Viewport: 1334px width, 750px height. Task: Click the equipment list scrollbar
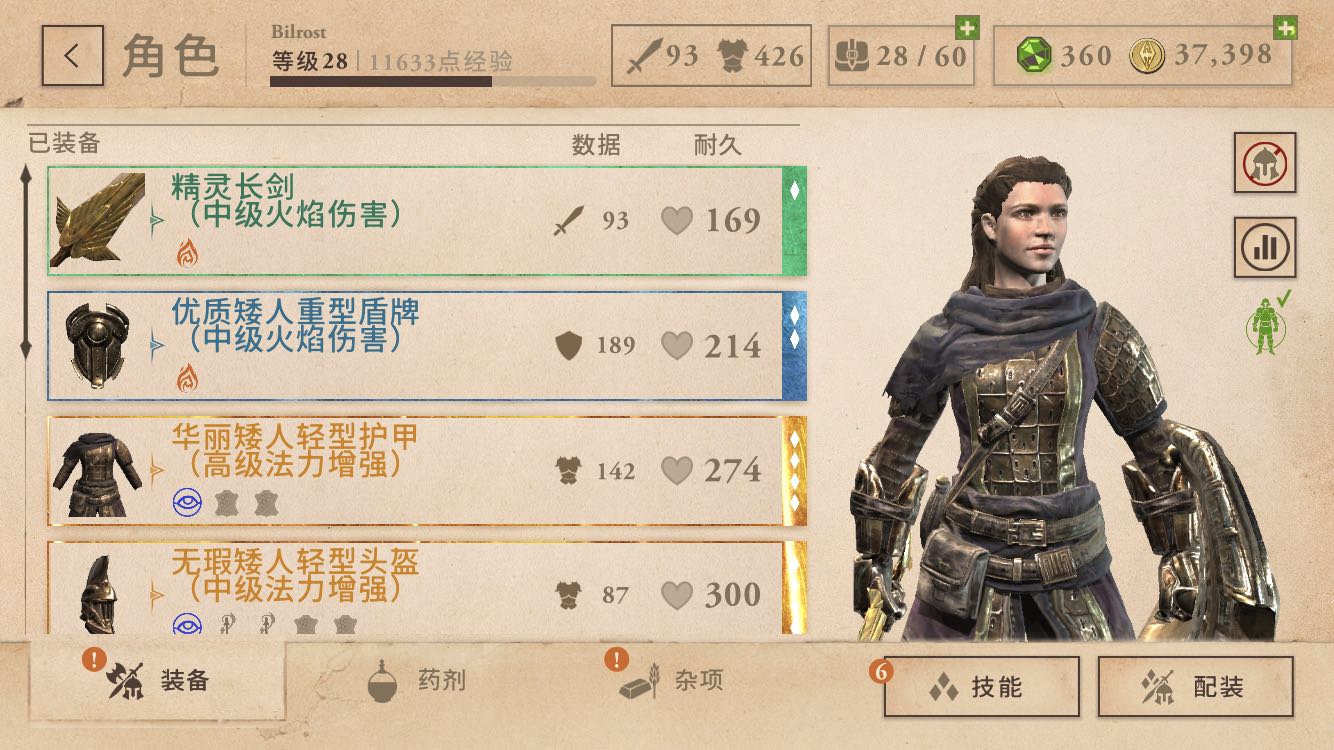click(26, 262)
